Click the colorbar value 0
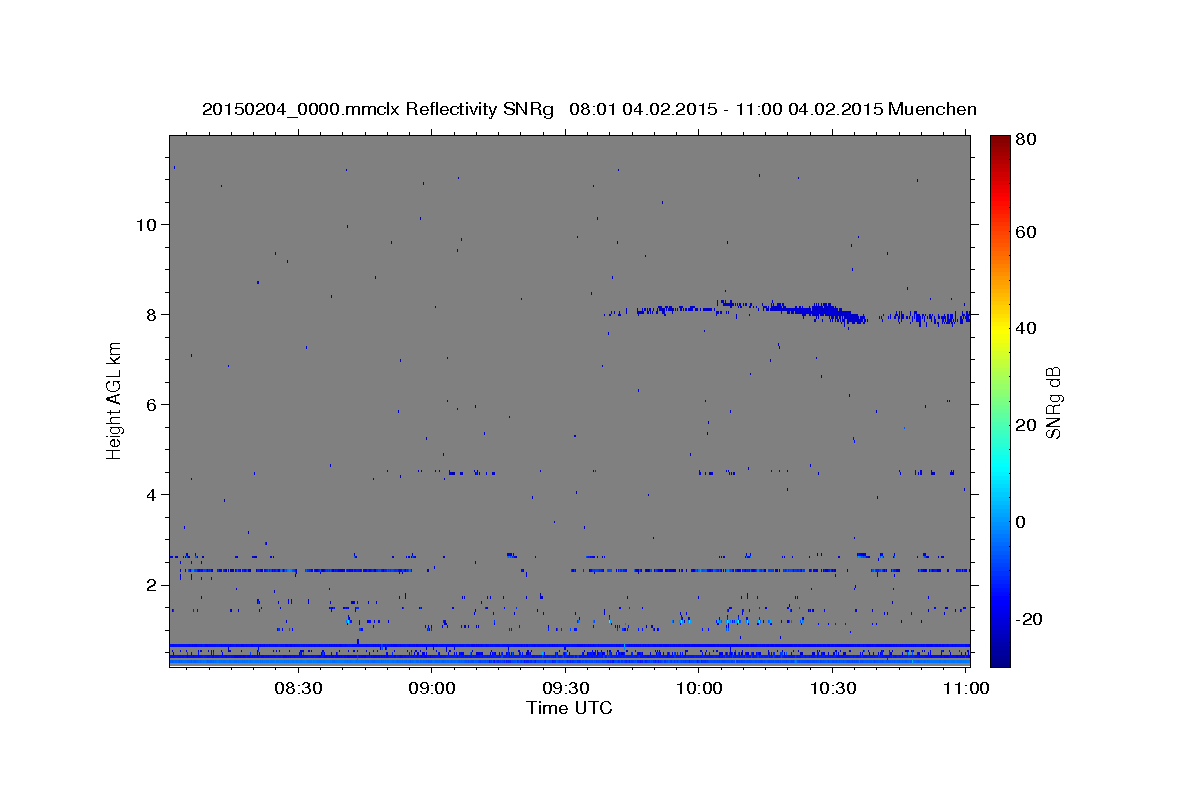The image size is (1200, 800). coord(1022,522)
